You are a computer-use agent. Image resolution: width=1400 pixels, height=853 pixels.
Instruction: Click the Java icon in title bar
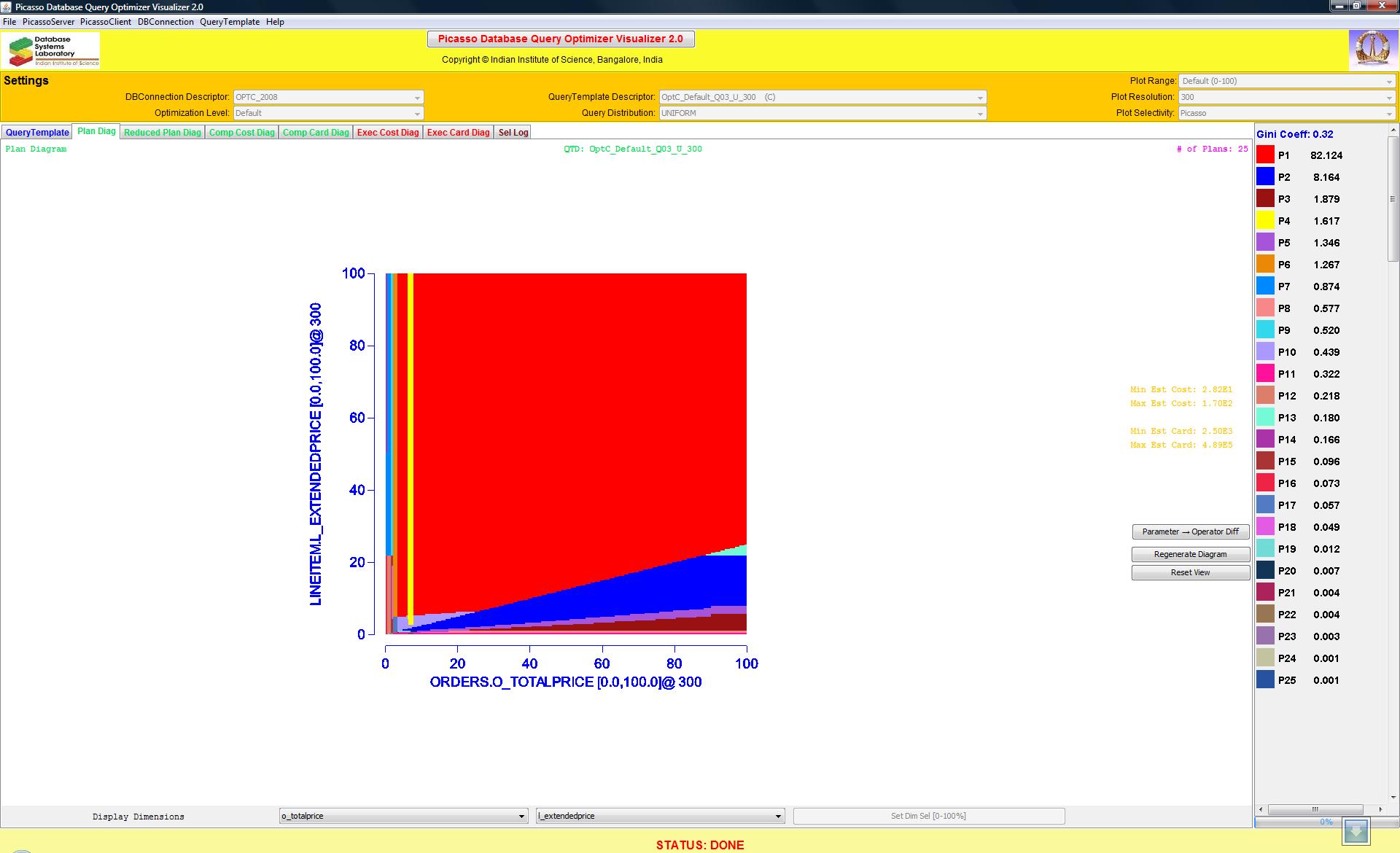[7, 7]
